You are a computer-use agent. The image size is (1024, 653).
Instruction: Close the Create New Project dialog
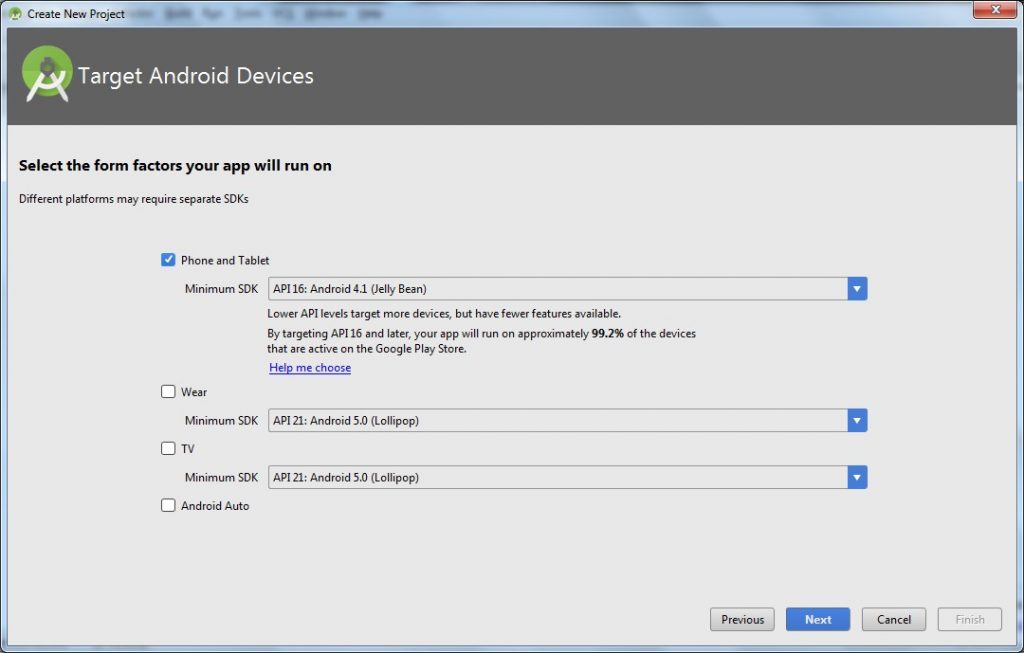(x=994, y=10)
